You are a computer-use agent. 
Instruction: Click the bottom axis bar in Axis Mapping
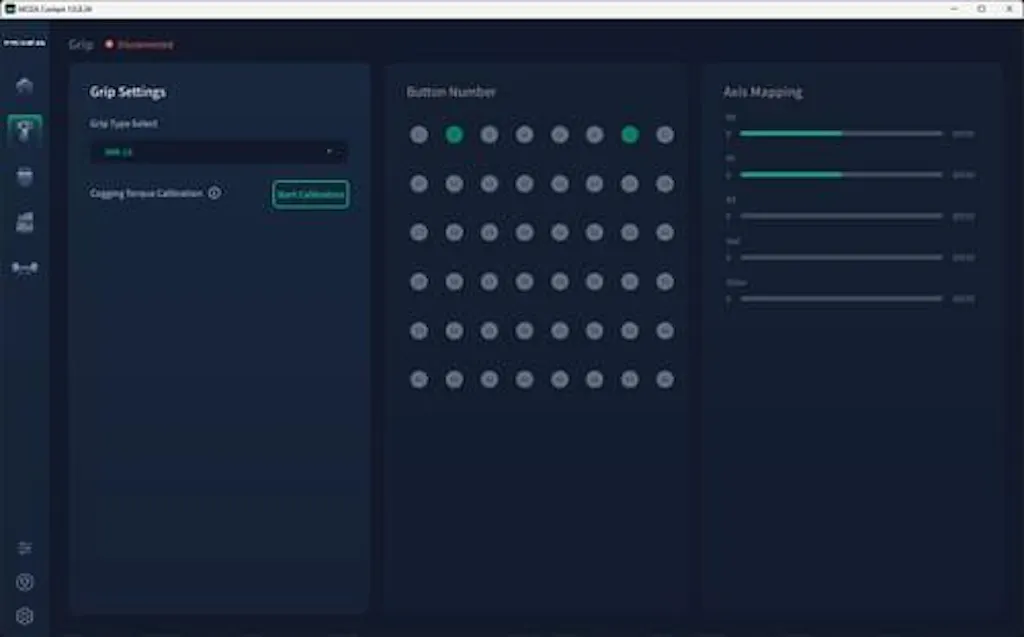point(840,298)
